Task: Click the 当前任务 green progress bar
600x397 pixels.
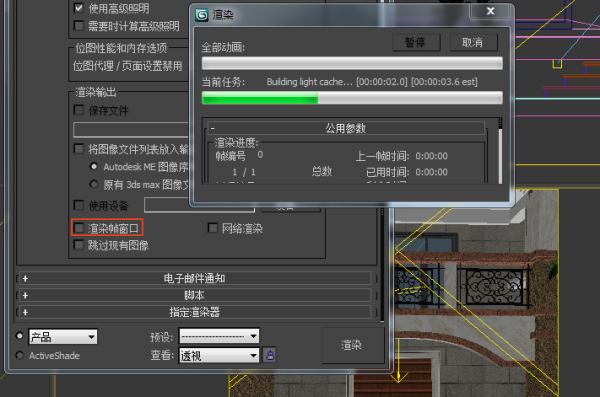Action: click(352, 98)
